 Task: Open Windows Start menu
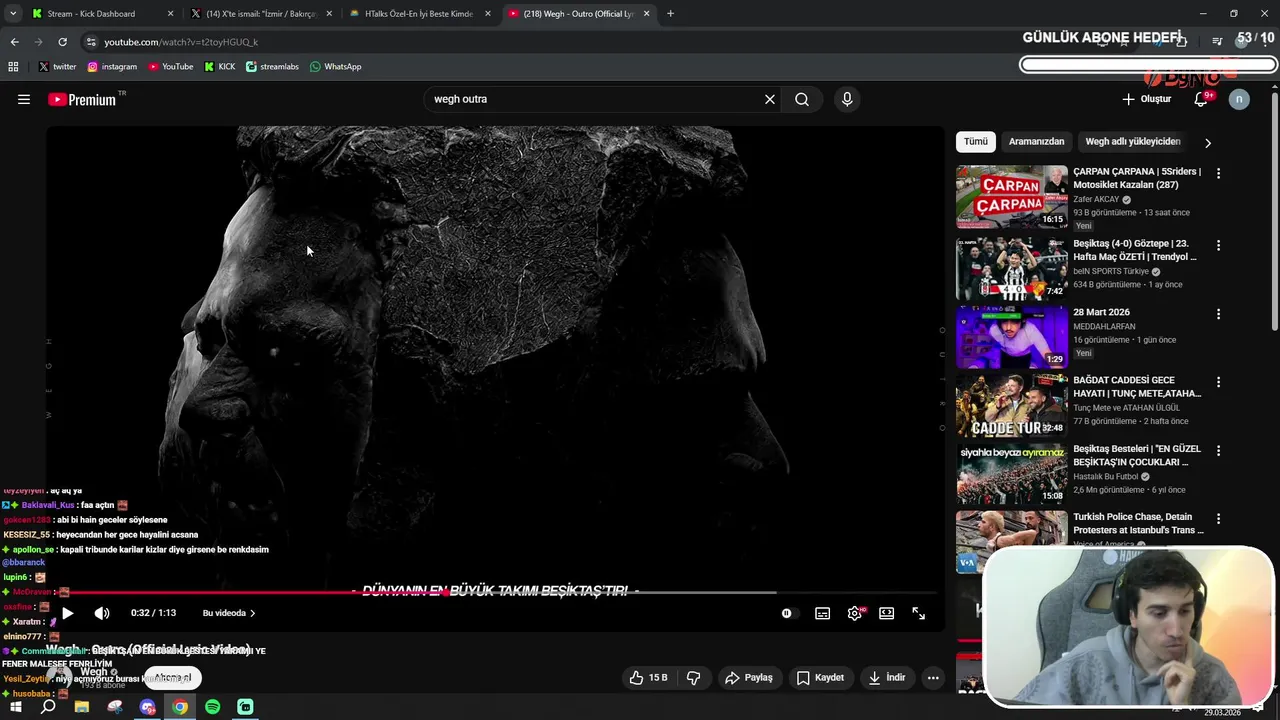tap(15, 707)
